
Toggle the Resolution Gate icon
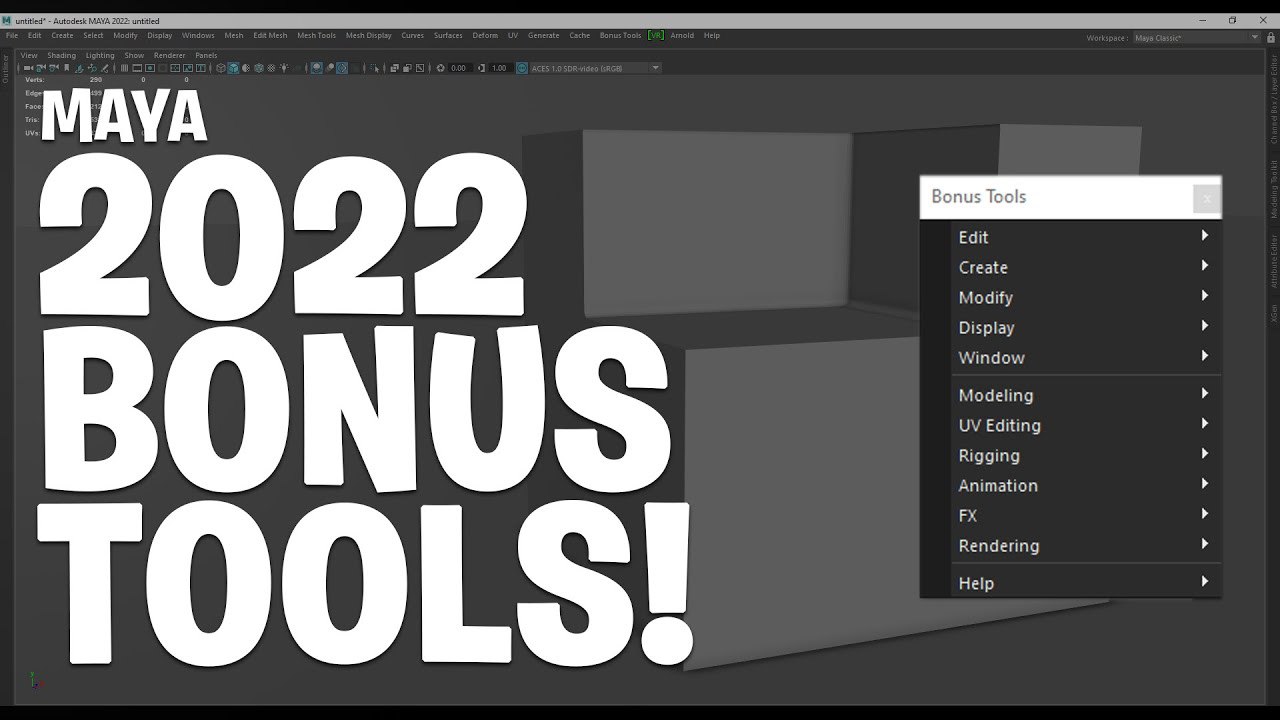(x=150, y=68)
